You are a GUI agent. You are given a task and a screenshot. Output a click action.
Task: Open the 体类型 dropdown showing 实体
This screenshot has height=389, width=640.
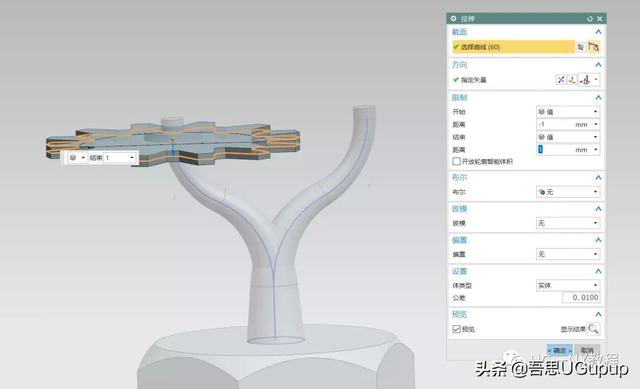point(568,285)
